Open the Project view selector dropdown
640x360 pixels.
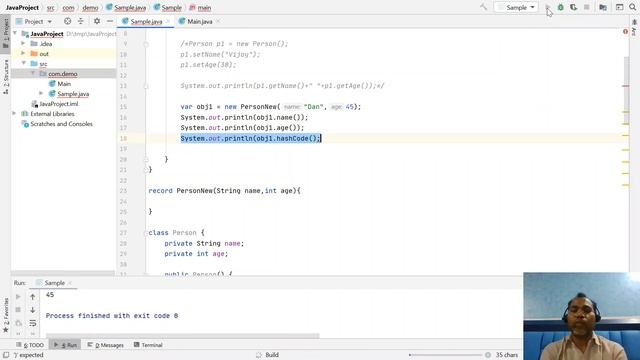click(x=34, y=21)
